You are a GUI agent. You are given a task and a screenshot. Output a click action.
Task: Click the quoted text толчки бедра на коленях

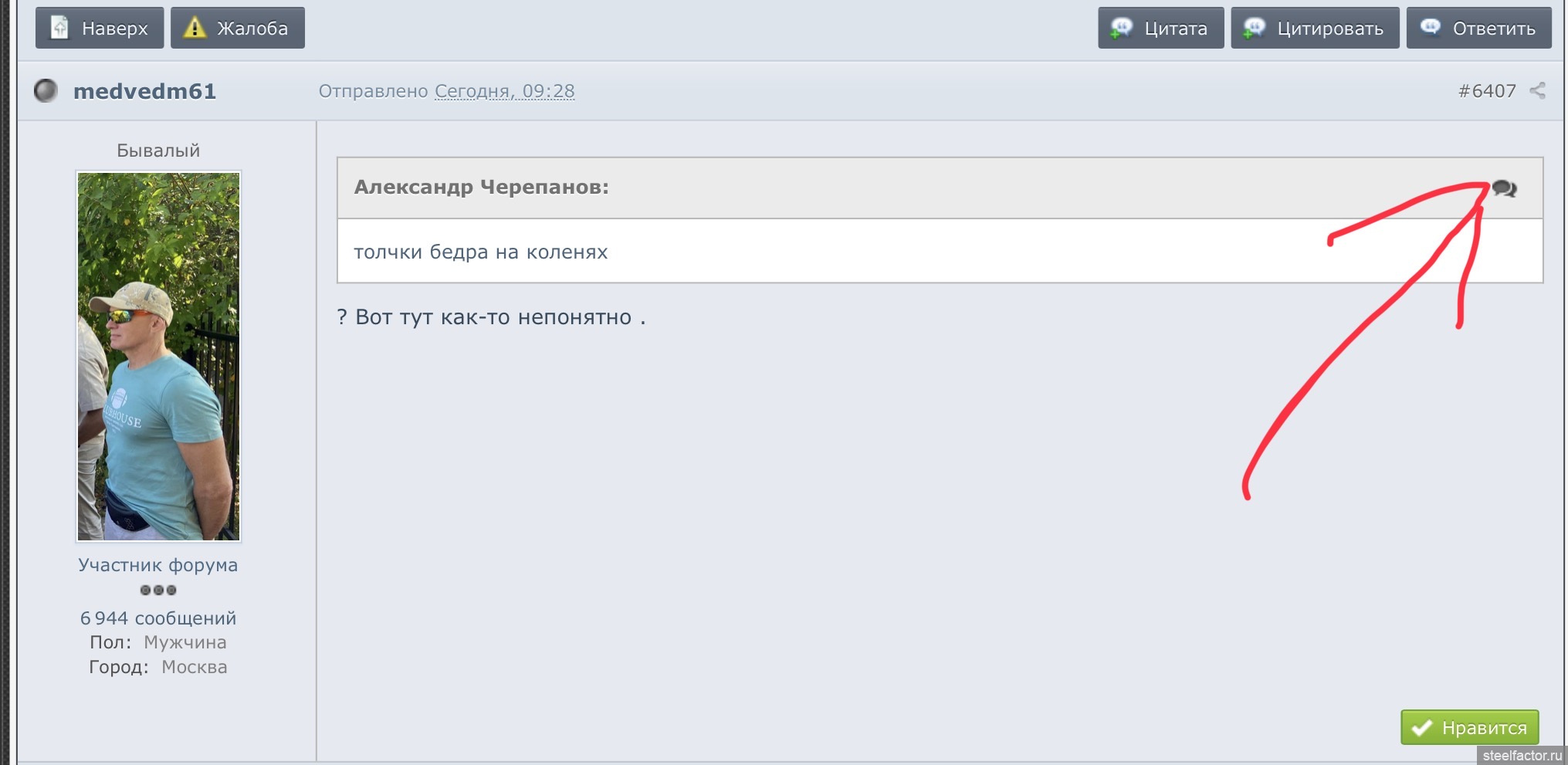[480, 252]
